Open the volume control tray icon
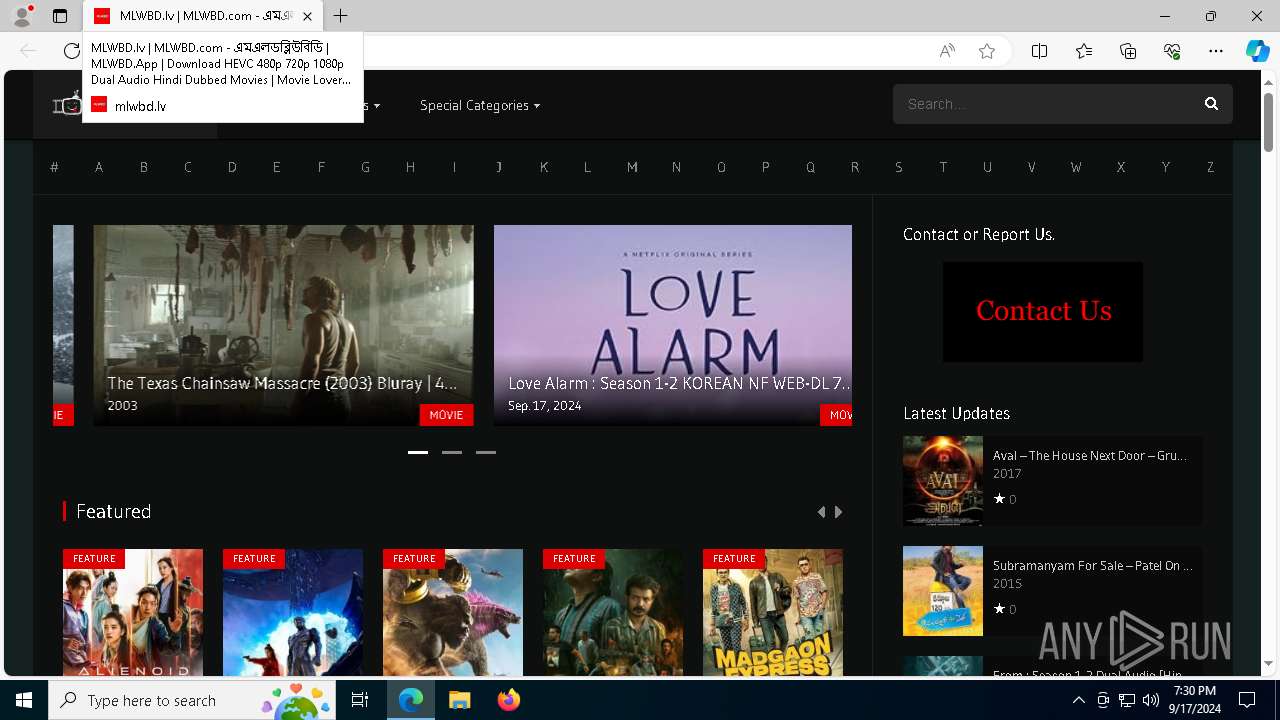The height and width of the screenshot is (720, 1280). pos(1151,700)
